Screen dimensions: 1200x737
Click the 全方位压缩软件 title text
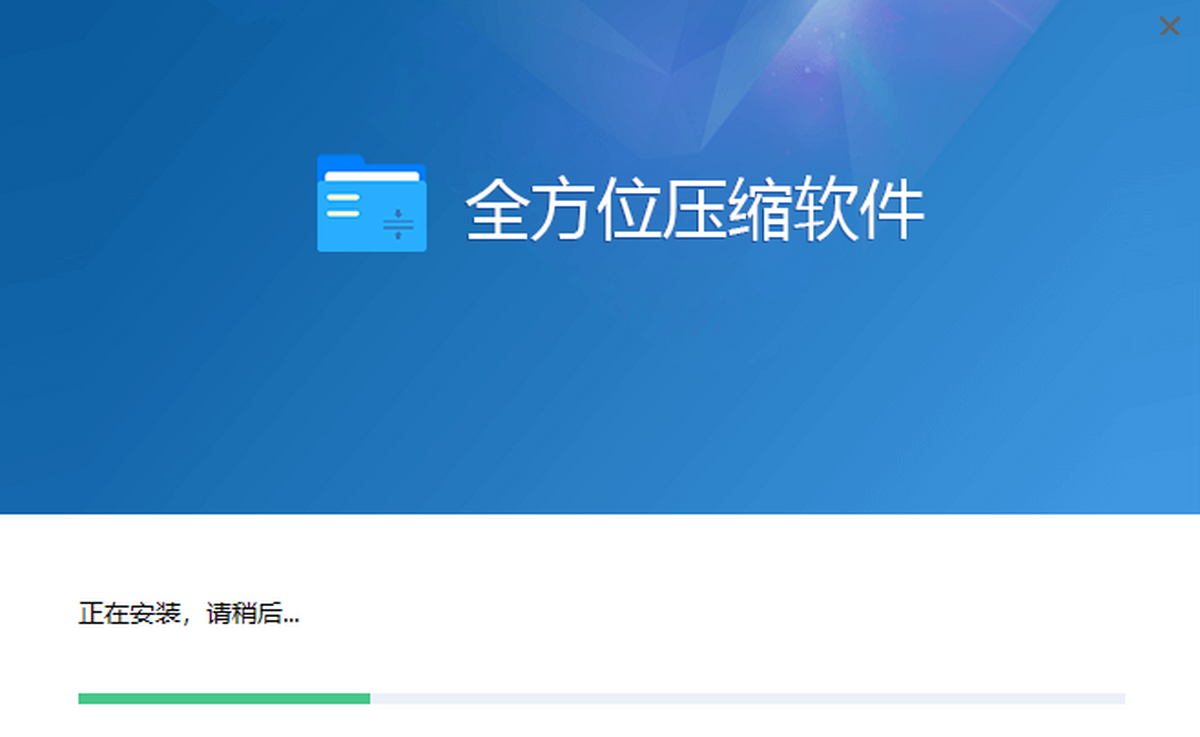(x=695, y=211)
